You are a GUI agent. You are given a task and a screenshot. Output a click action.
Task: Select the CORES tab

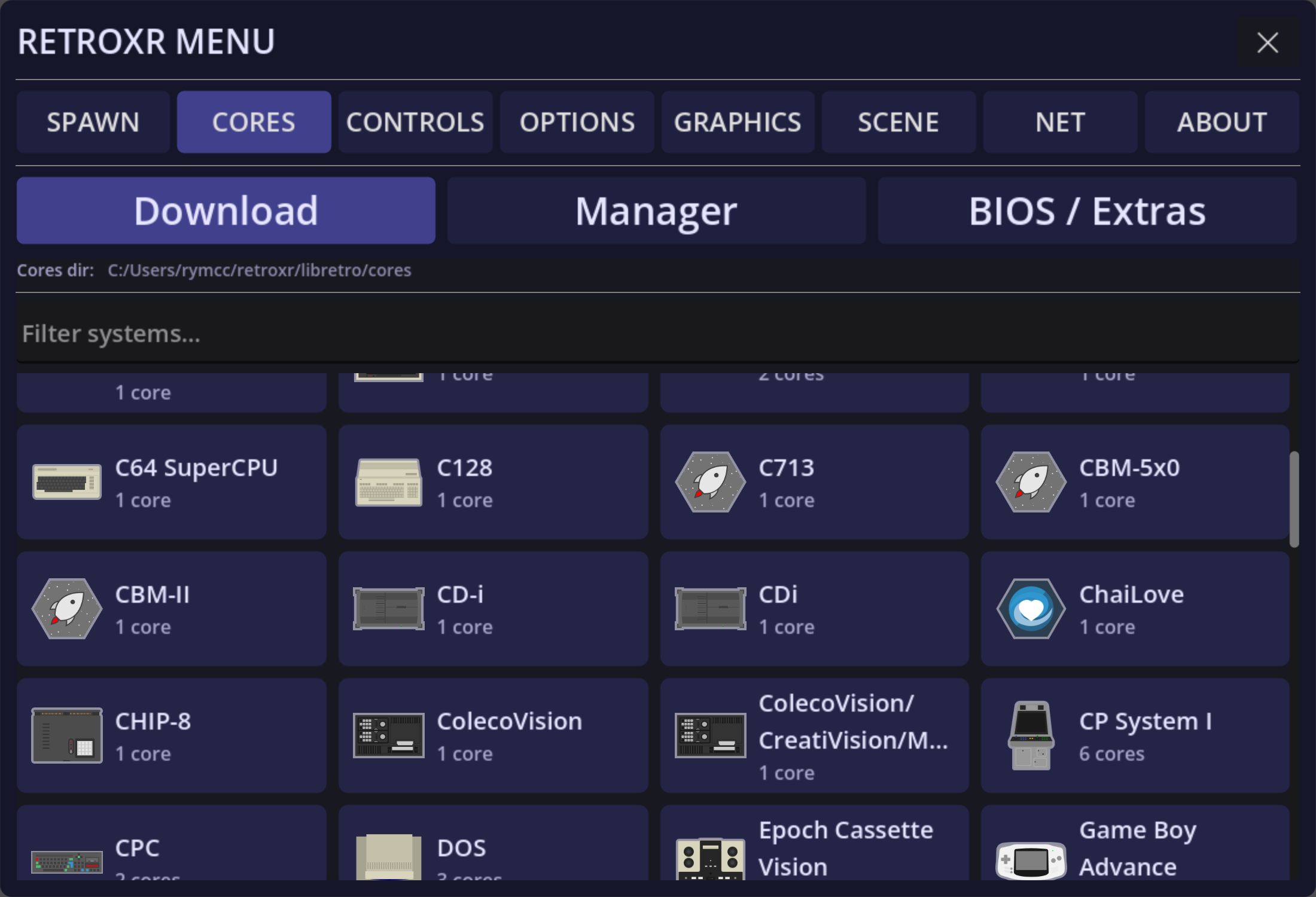[254, 122]
